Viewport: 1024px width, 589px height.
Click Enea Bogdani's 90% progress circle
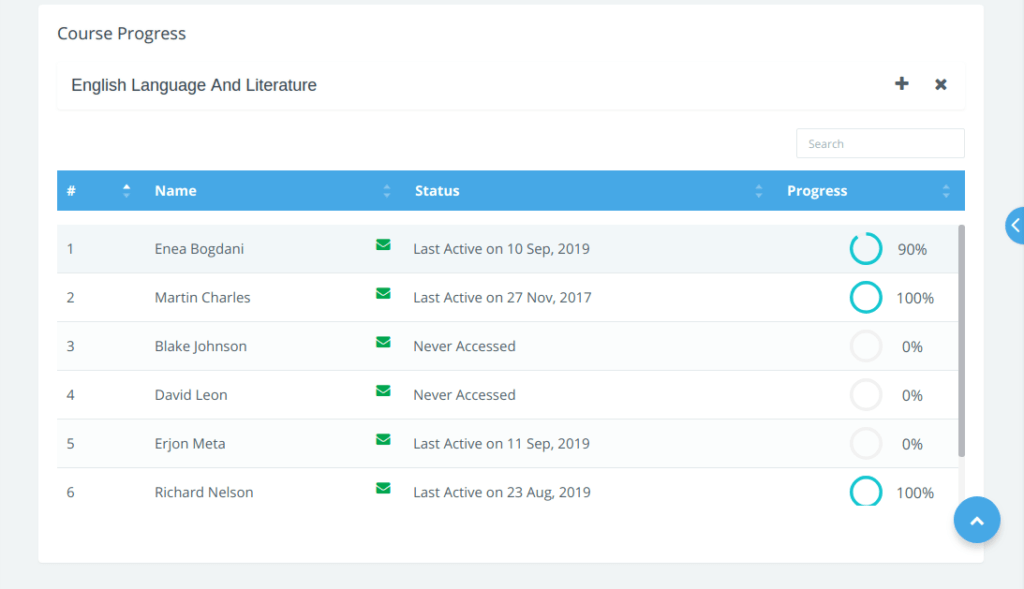click(865, 249)
